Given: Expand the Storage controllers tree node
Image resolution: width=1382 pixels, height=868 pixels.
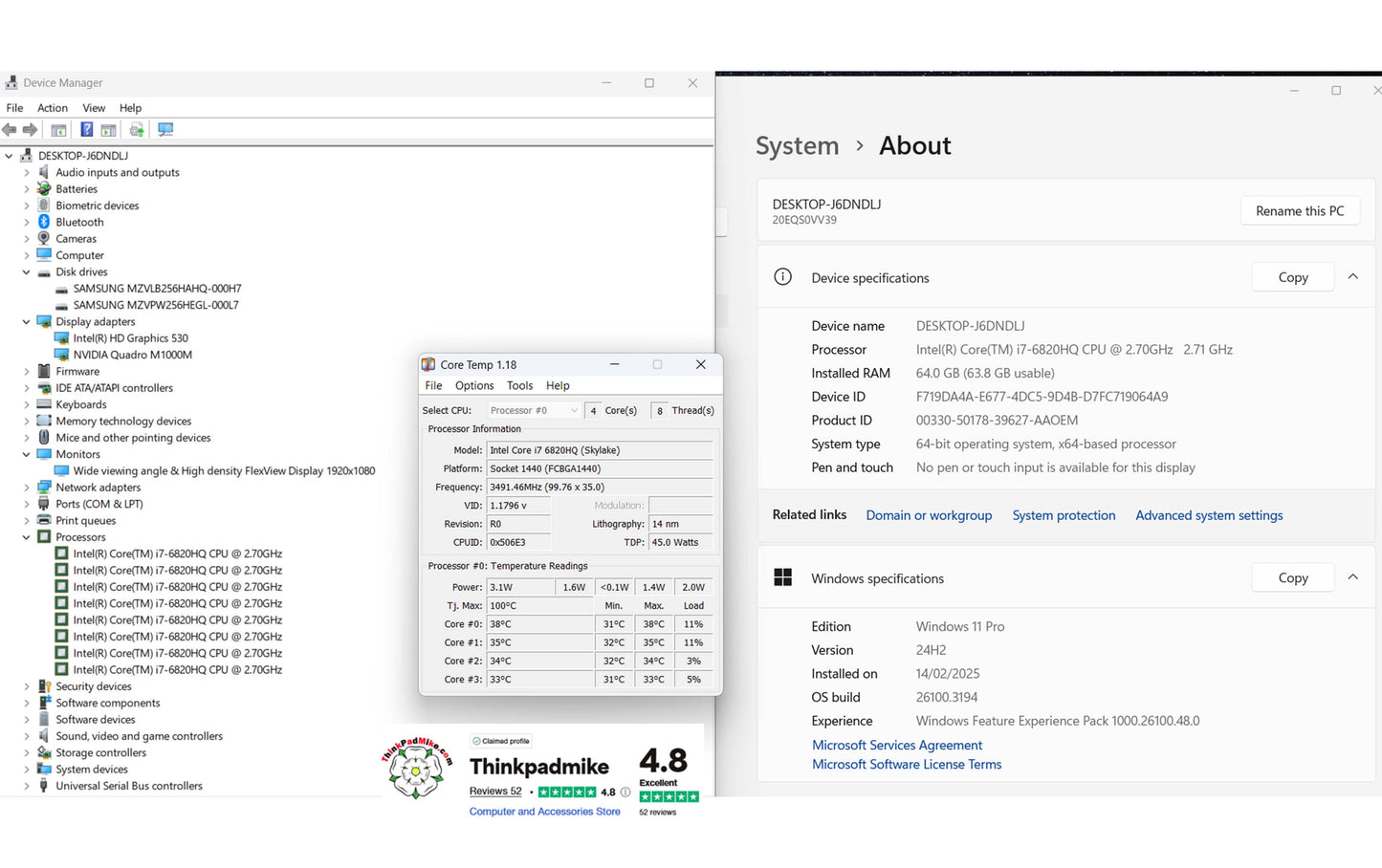Looking at the screenshot, I should [x=27, y=752].
